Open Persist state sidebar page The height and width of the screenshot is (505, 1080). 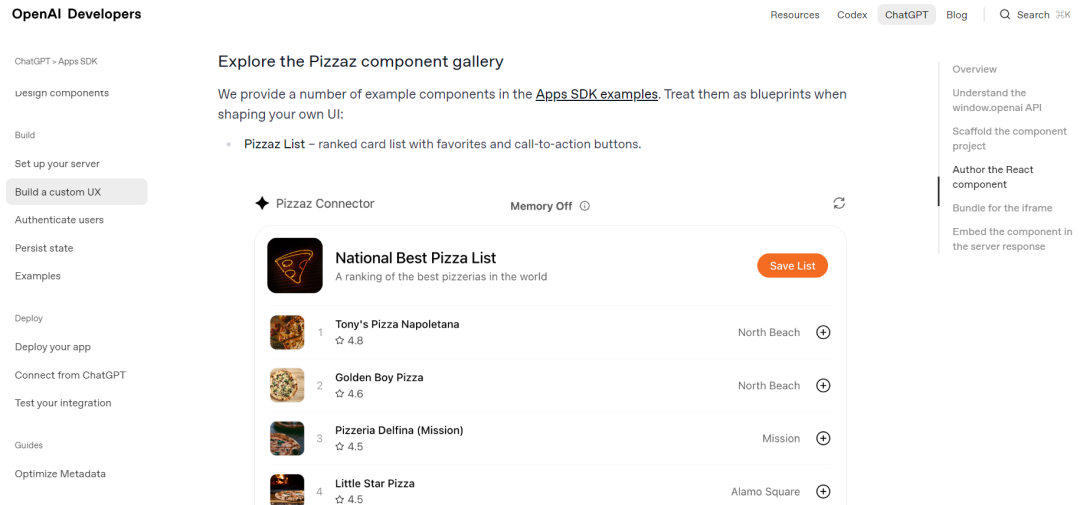pos(44,248)
